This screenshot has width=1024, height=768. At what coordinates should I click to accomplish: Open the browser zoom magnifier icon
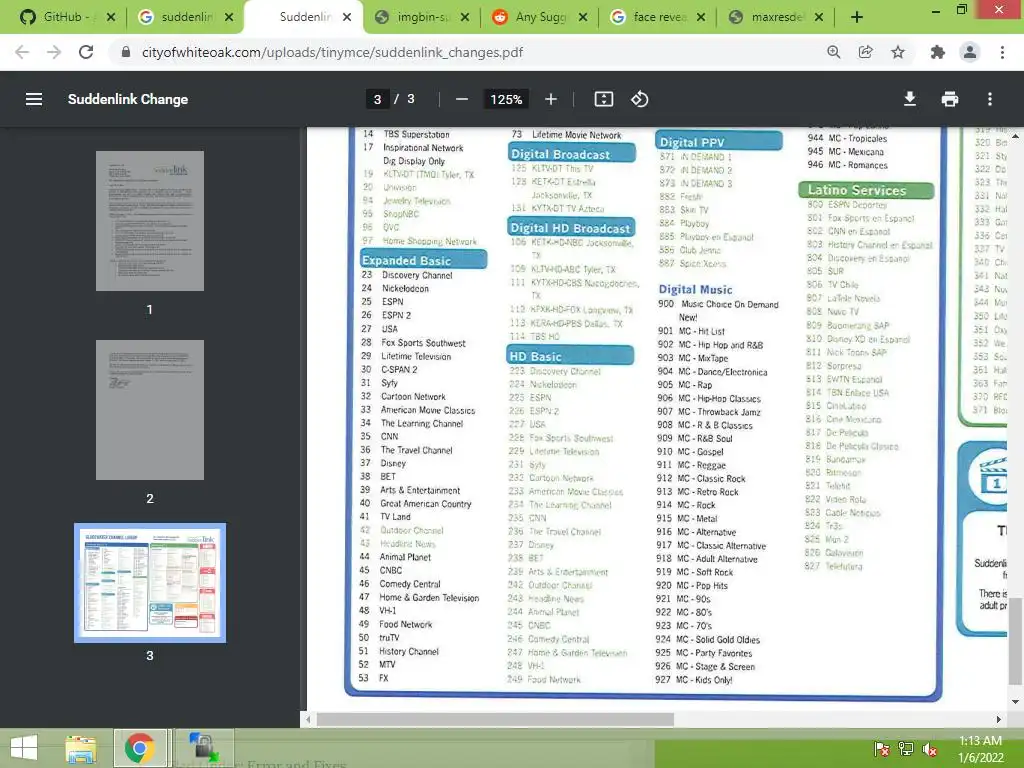click(834, 52)
